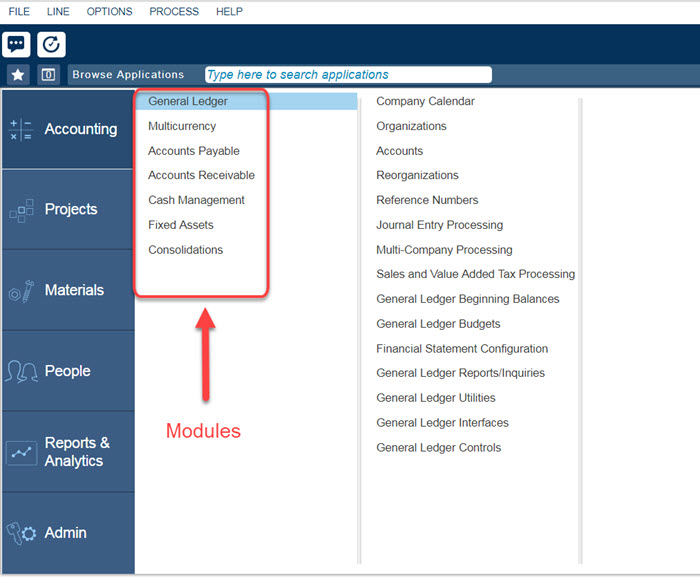Open the FILE menu
Image resolution: width=700 pixels, height=578 pixels.
tap(19, 12)
